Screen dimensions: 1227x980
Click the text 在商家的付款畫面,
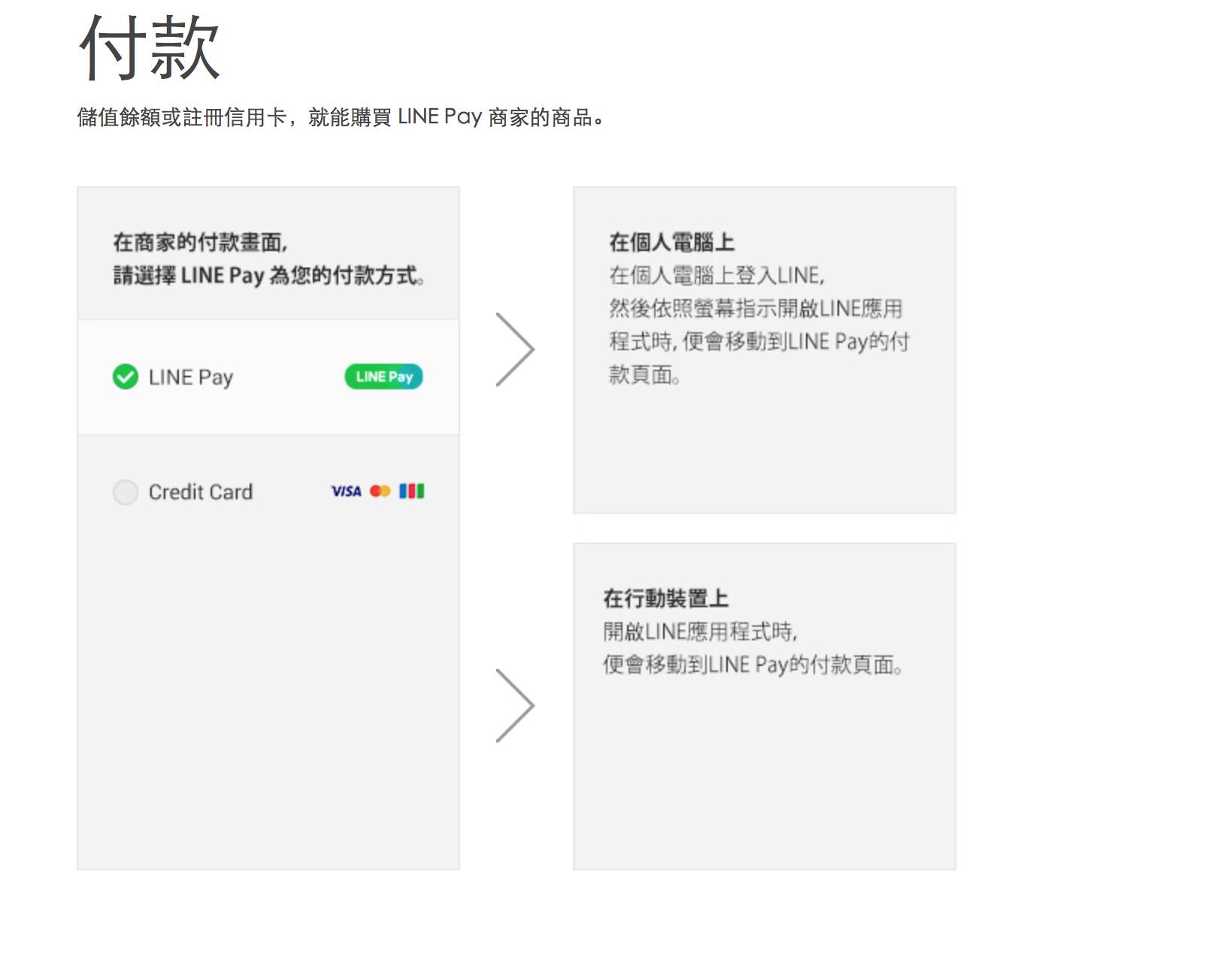point(201,242)
